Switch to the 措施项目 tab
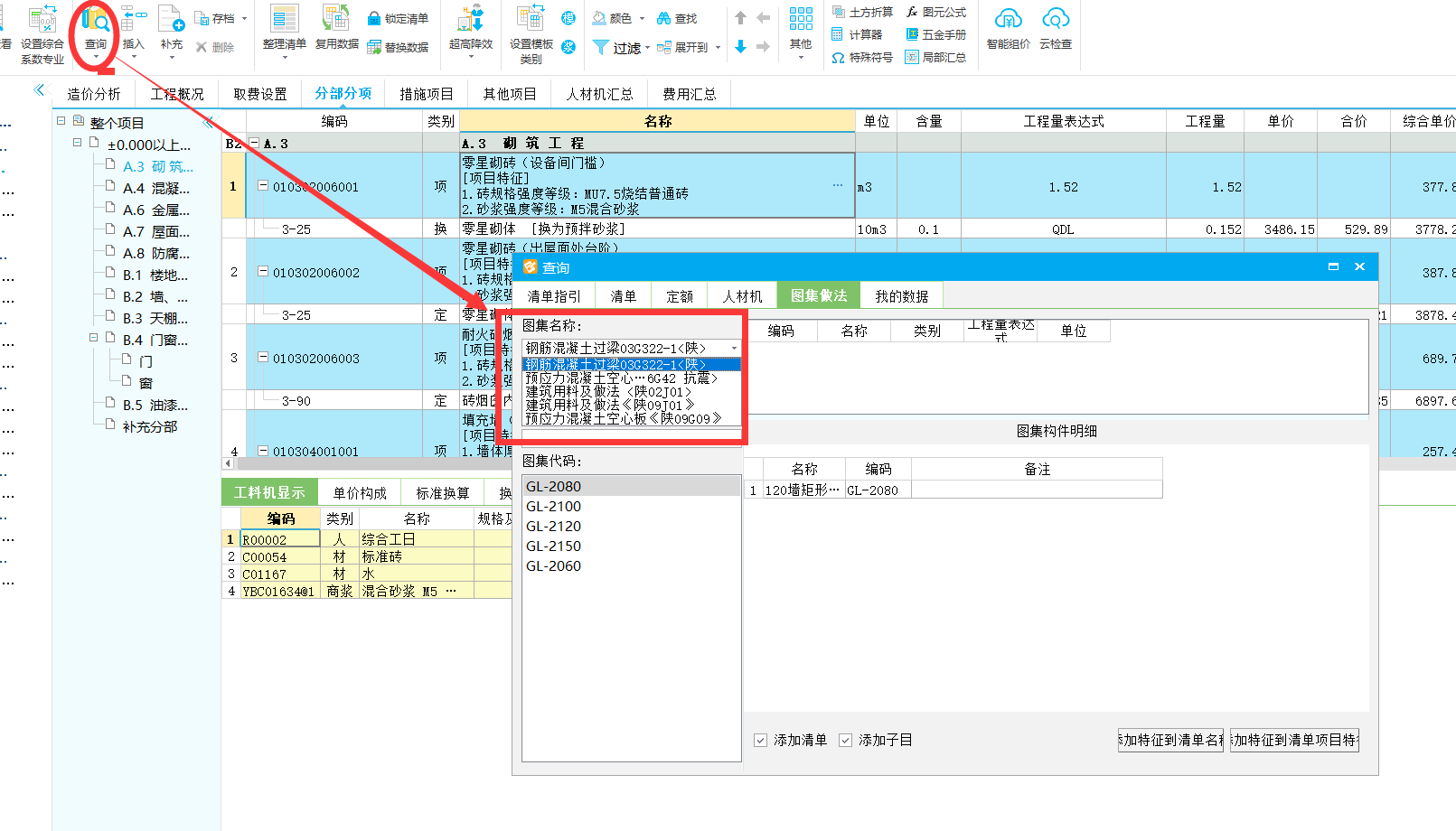 point(427,94)
